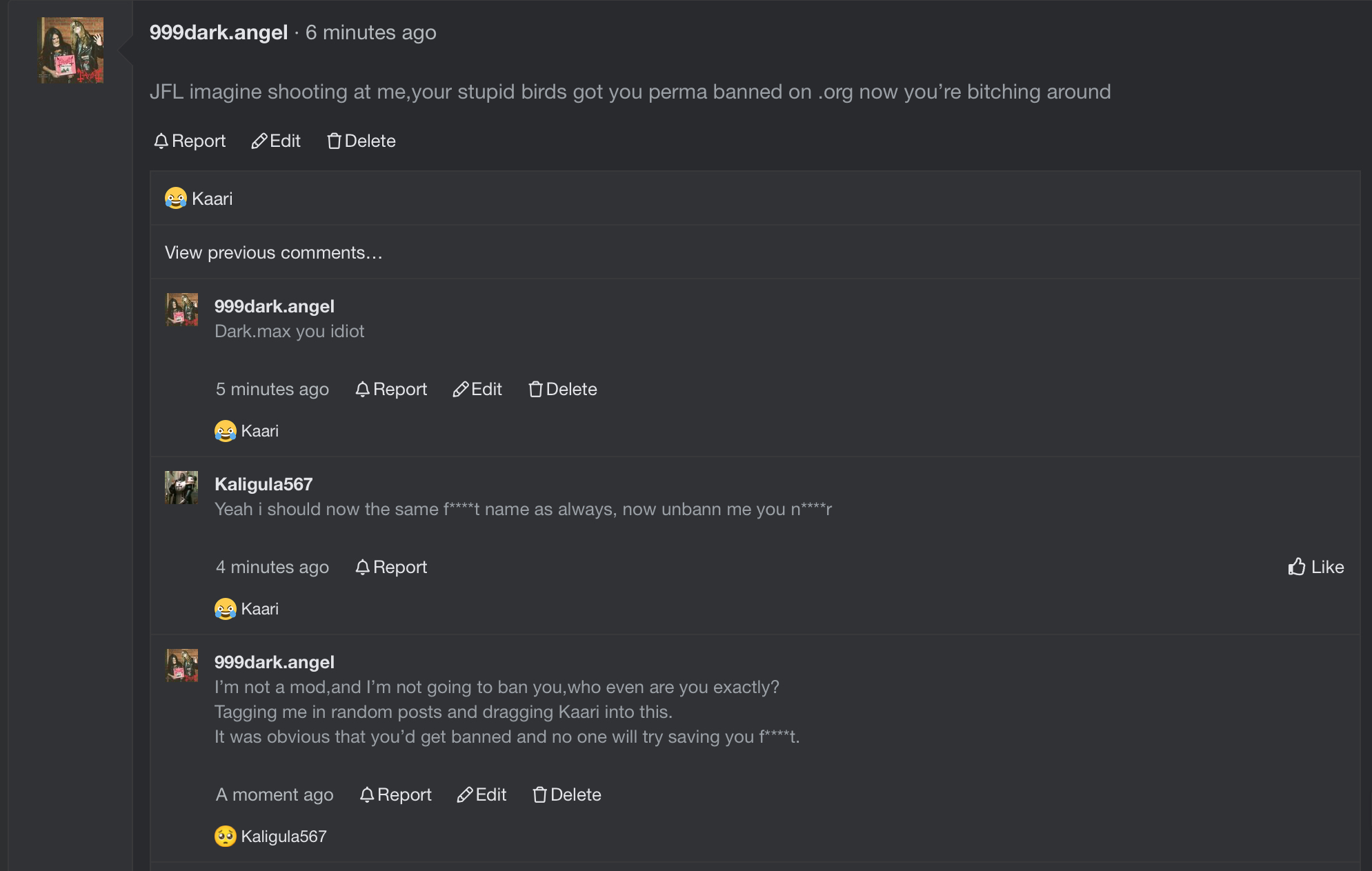This screenshot has width=1372, height=871.
Task: Edit the "Dark.max you idiot" comment
Action: 477,390
